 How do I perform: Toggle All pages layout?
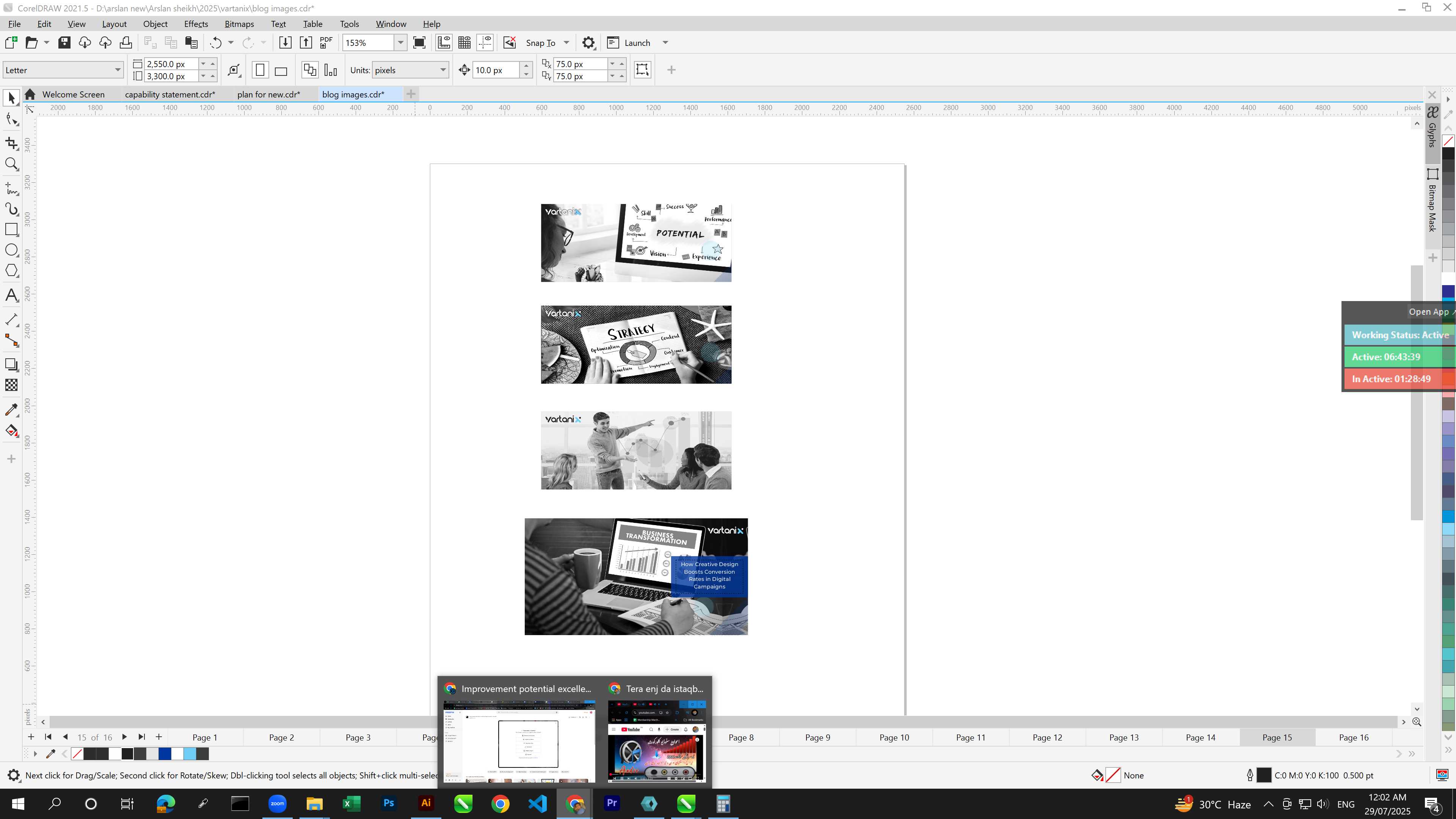310,70
